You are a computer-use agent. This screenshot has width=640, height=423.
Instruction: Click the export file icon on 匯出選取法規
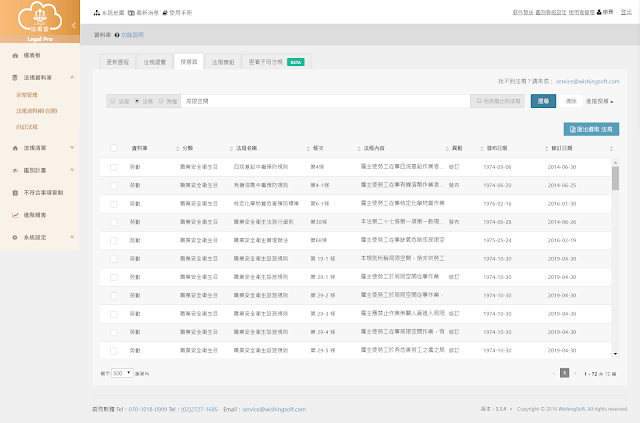coord(573,129)
